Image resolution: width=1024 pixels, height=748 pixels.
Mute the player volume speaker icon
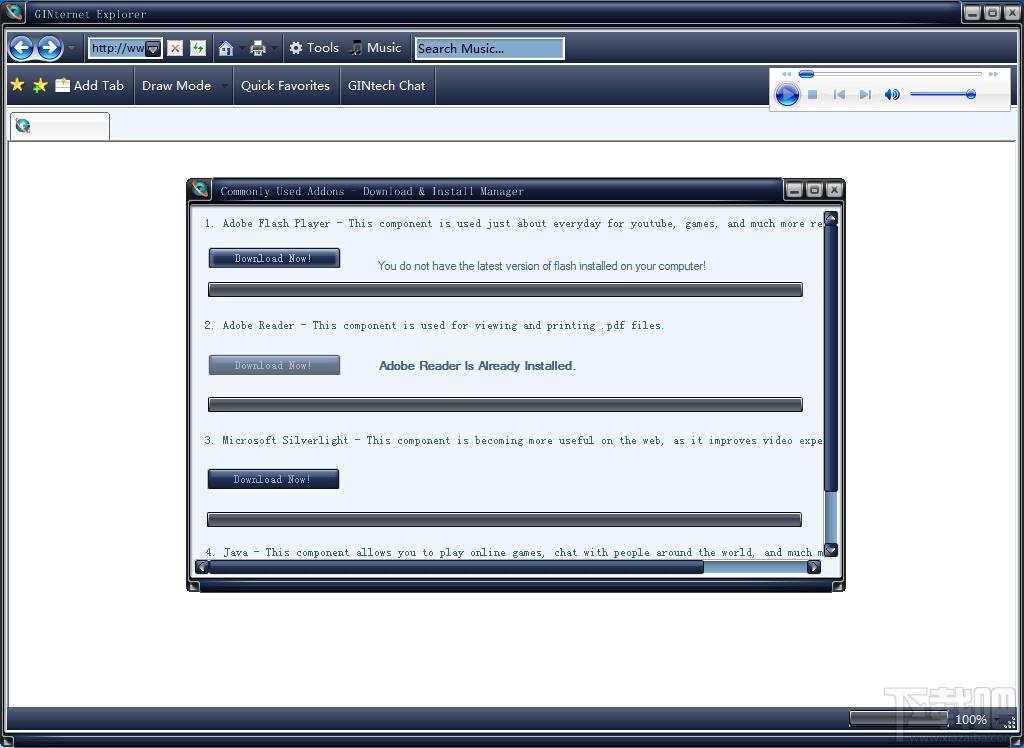892,95
